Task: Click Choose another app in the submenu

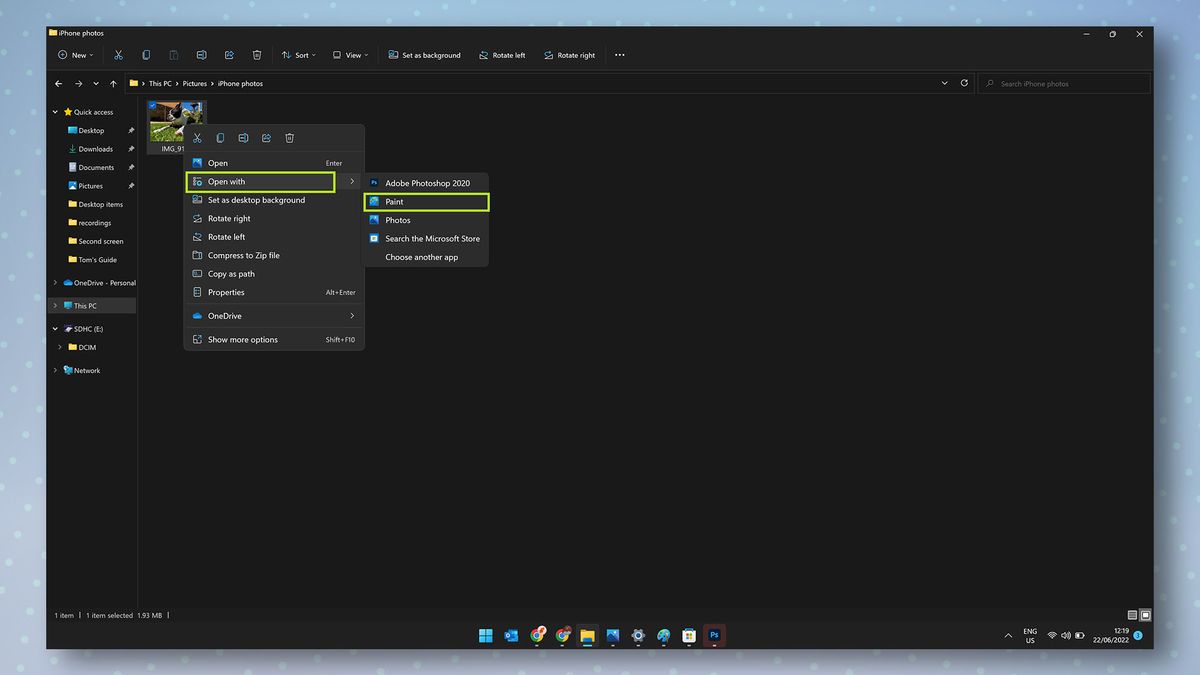Action: 423,257
